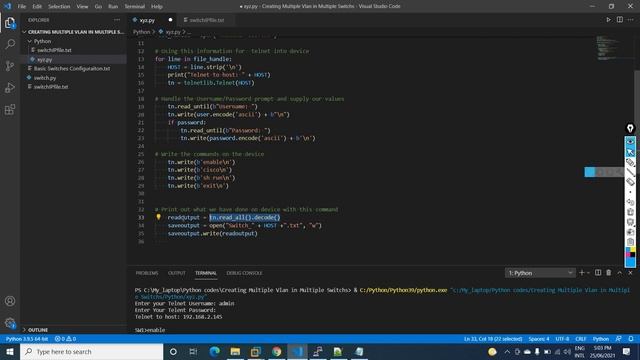The width and height of the screenshot is (640, 360).
Task: Open the Search view in activity bar
Action: click(10, 44)
